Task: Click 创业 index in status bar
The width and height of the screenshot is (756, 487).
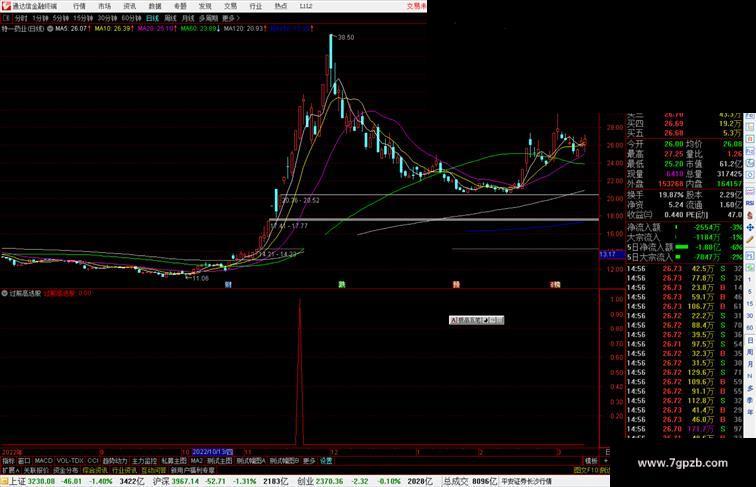Action: click(305, 481)
